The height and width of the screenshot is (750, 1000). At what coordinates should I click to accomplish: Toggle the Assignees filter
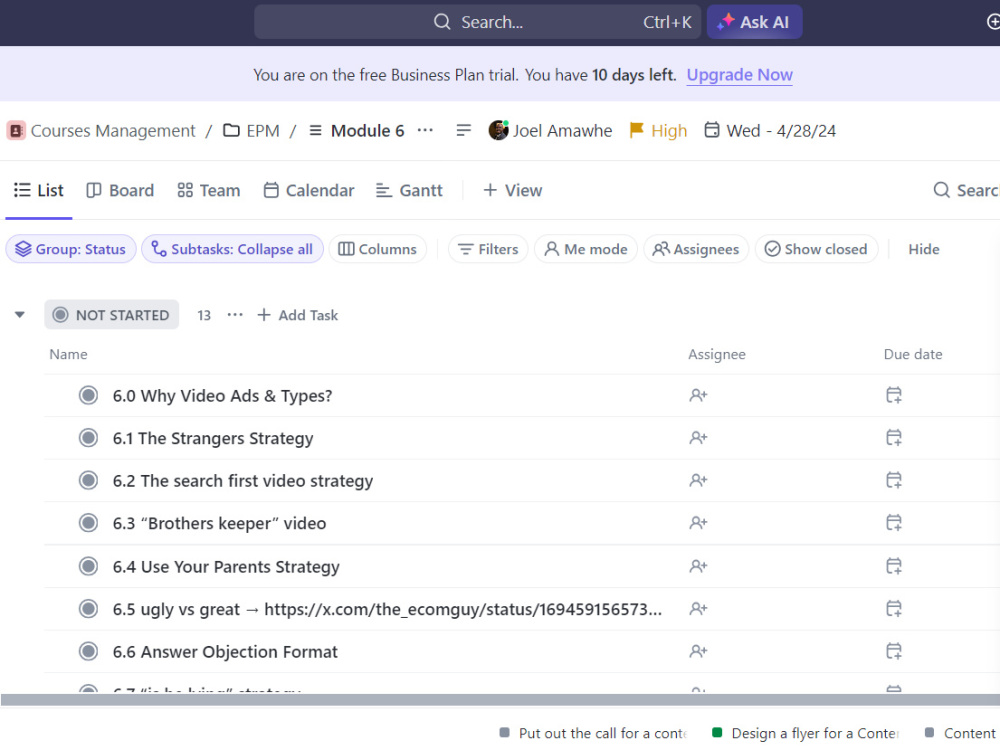point(696,249)
